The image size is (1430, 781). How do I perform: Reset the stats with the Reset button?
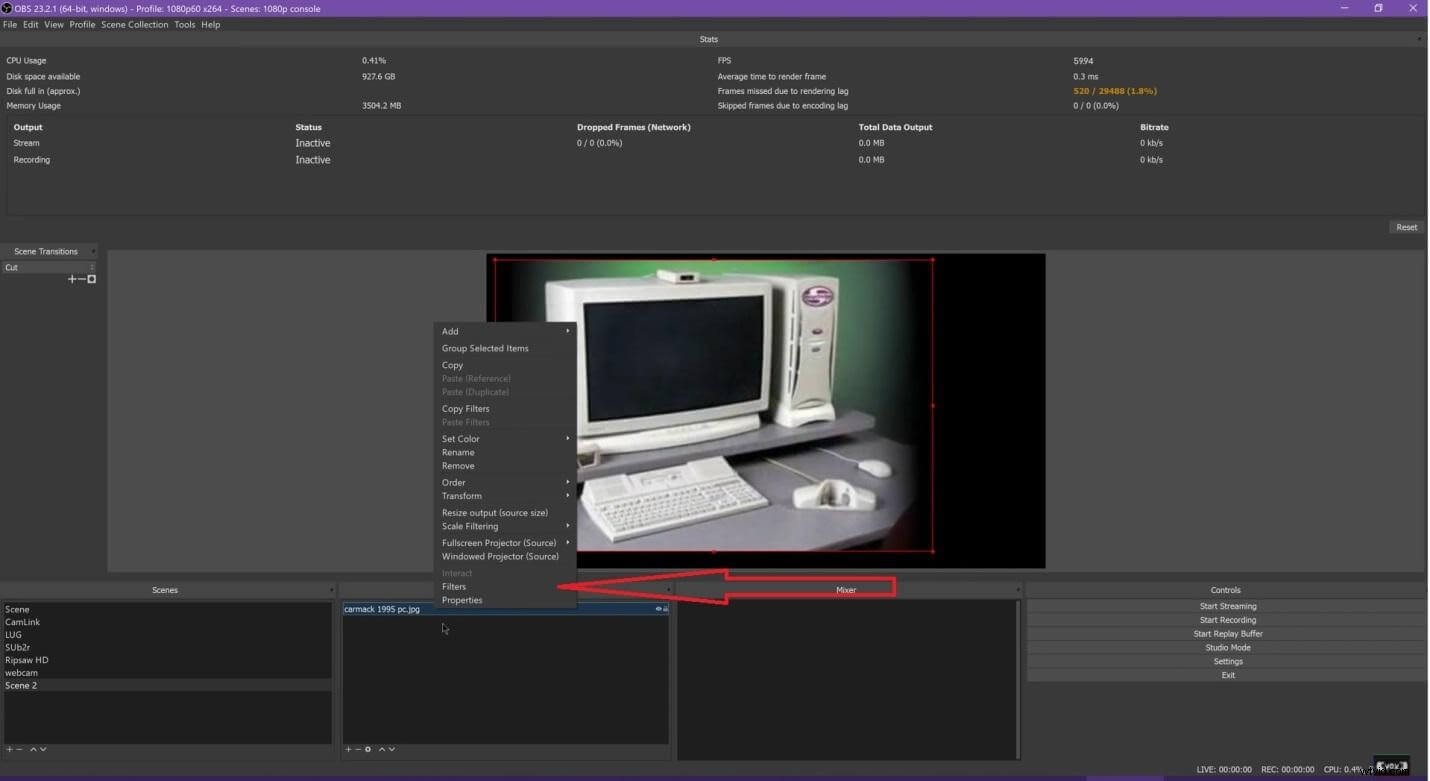click(x=1406, y=227)
